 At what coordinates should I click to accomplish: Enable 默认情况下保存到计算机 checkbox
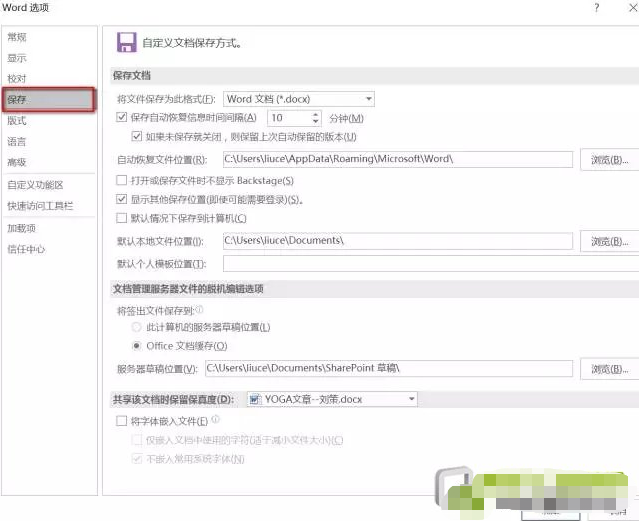pos(121,218)
